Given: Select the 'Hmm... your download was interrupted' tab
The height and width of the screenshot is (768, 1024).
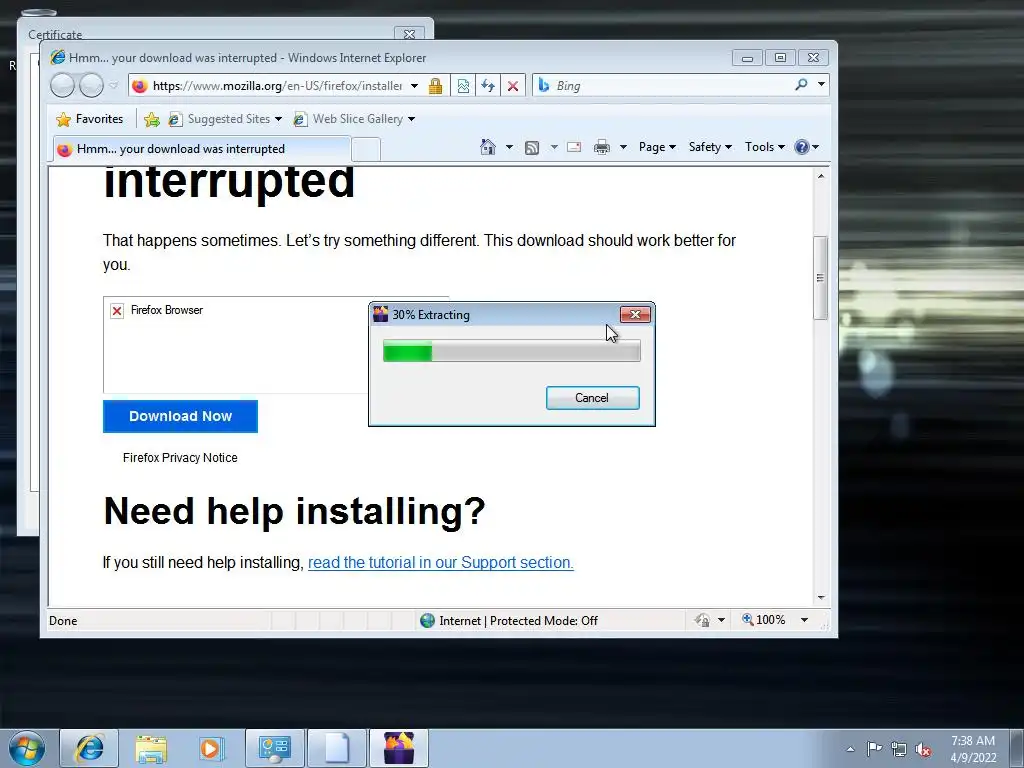Looking at the screenshot, I should tap(201, 149).
